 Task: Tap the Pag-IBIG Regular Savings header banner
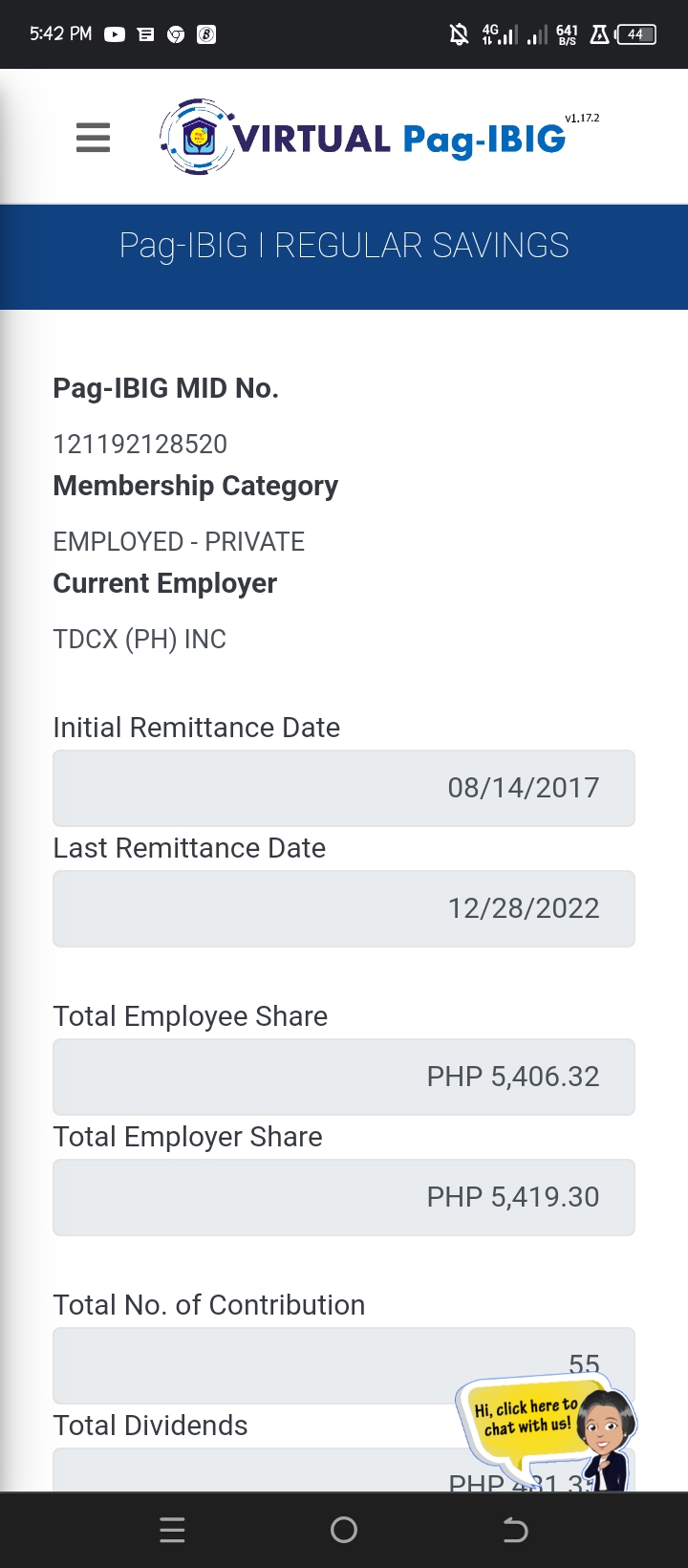coord(344,247)
